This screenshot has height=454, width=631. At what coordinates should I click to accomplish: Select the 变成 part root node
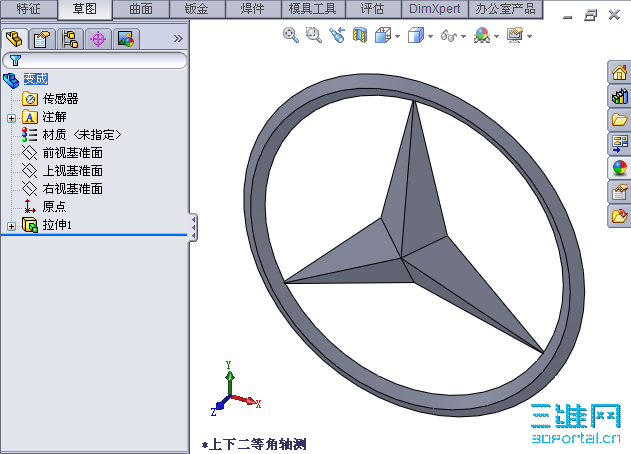35,79
